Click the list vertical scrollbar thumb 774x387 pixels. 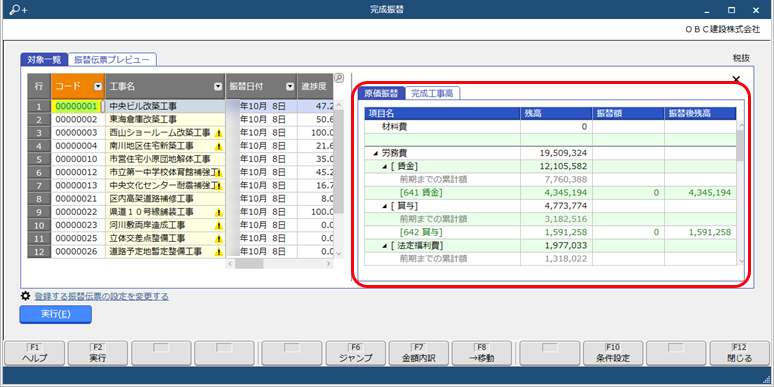tap(339, 161)
